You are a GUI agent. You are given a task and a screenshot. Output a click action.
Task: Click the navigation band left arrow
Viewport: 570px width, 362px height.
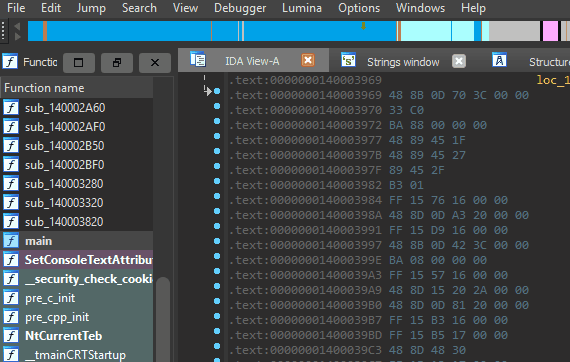(x=17, y=26)
